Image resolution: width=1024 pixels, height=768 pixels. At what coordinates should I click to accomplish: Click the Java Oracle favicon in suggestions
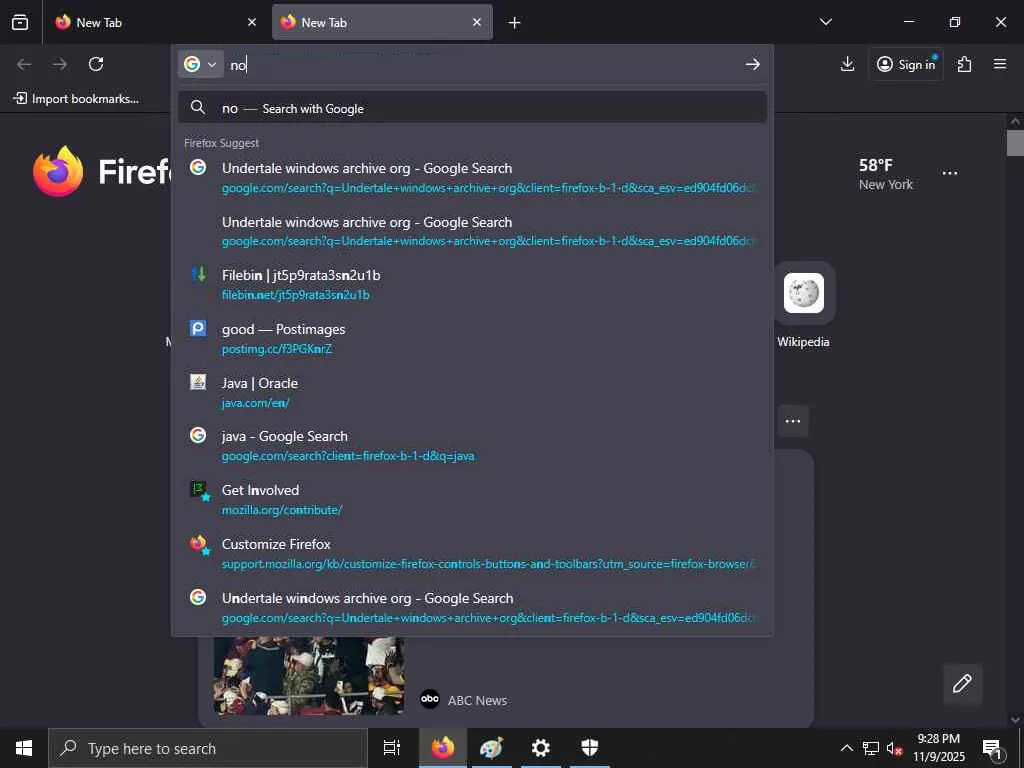click(x=198, y=381)
